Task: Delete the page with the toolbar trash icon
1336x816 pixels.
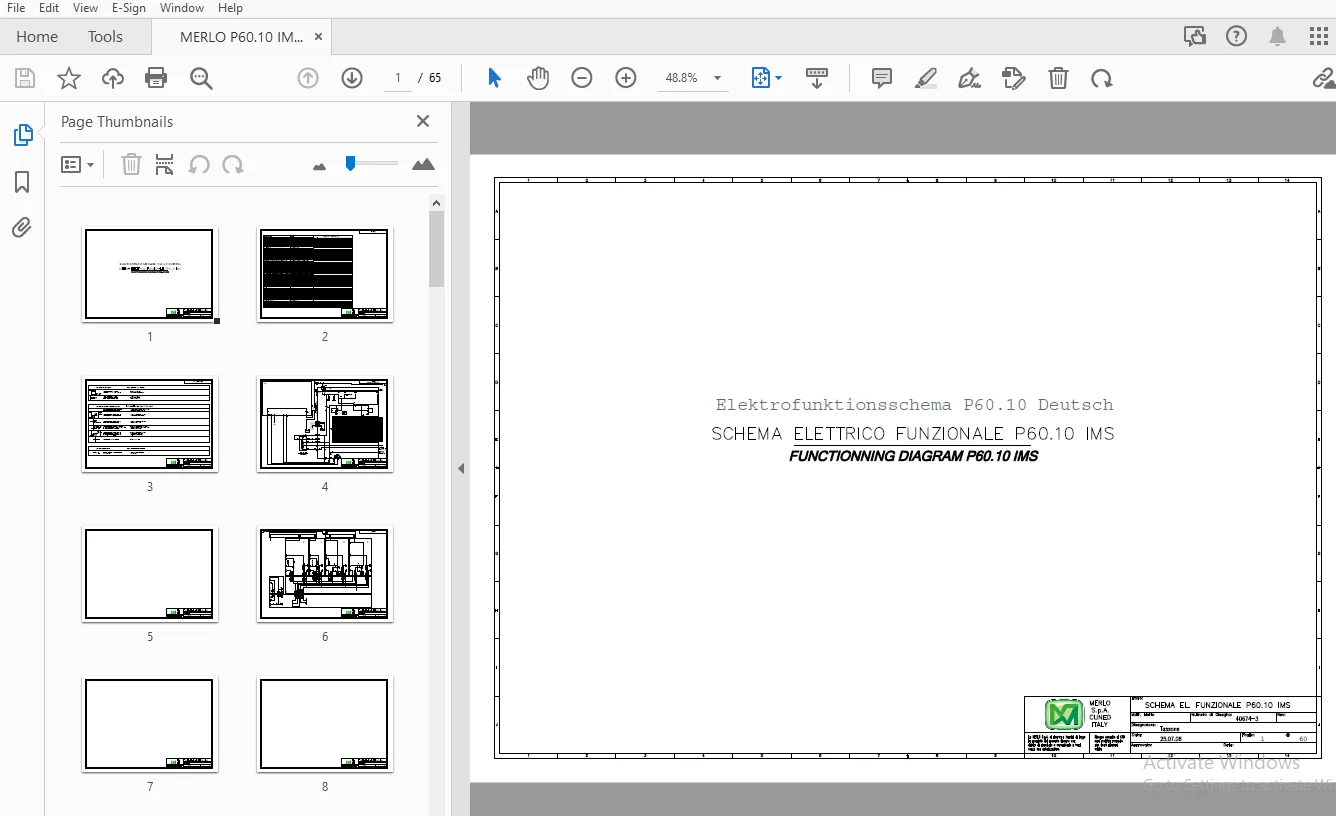Action: (1058, 78)
